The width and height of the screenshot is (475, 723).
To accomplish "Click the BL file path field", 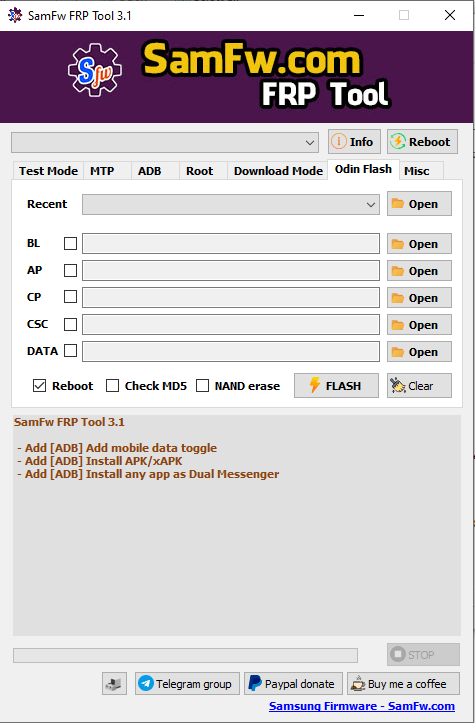I will [x=231, y=243].
